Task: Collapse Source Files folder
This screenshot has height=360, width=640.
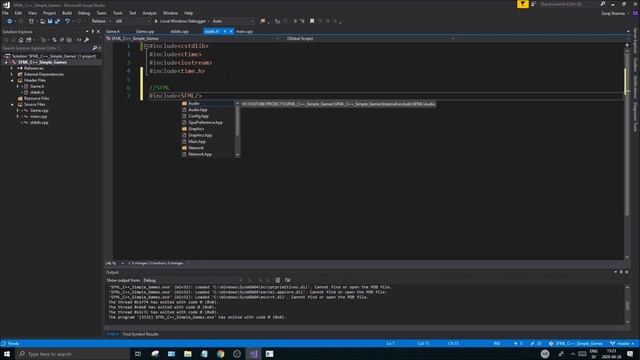Action: pos(12,104)
